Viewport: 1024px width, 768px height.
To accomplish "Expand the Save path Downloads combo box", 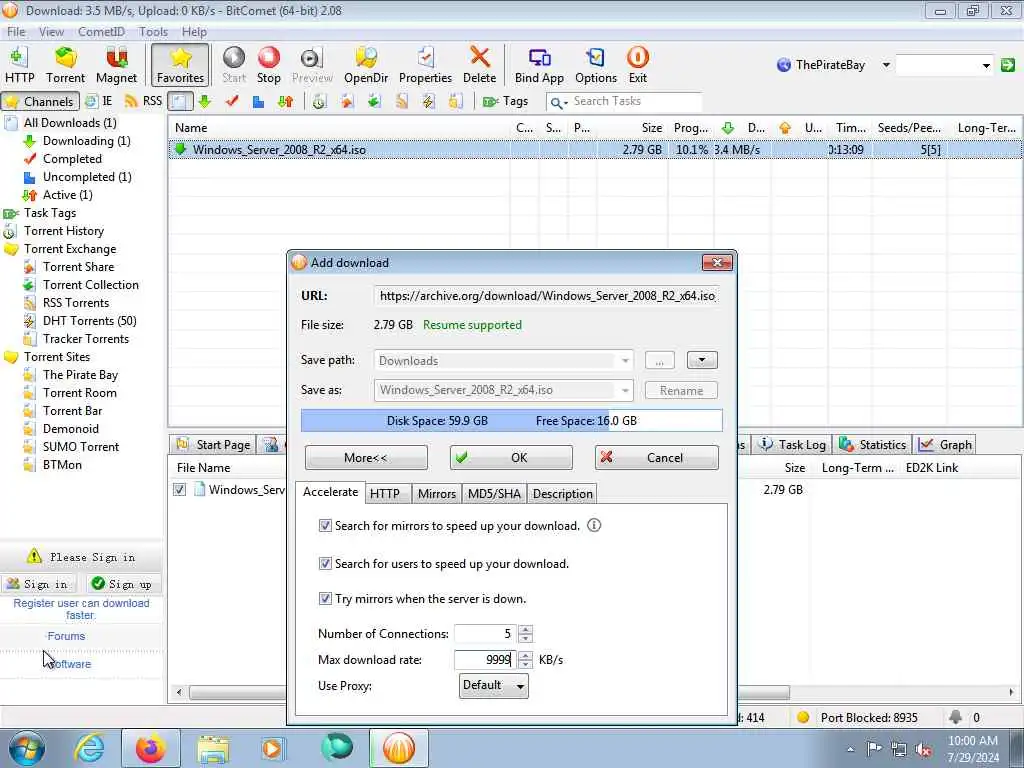I will click(625, 360).
